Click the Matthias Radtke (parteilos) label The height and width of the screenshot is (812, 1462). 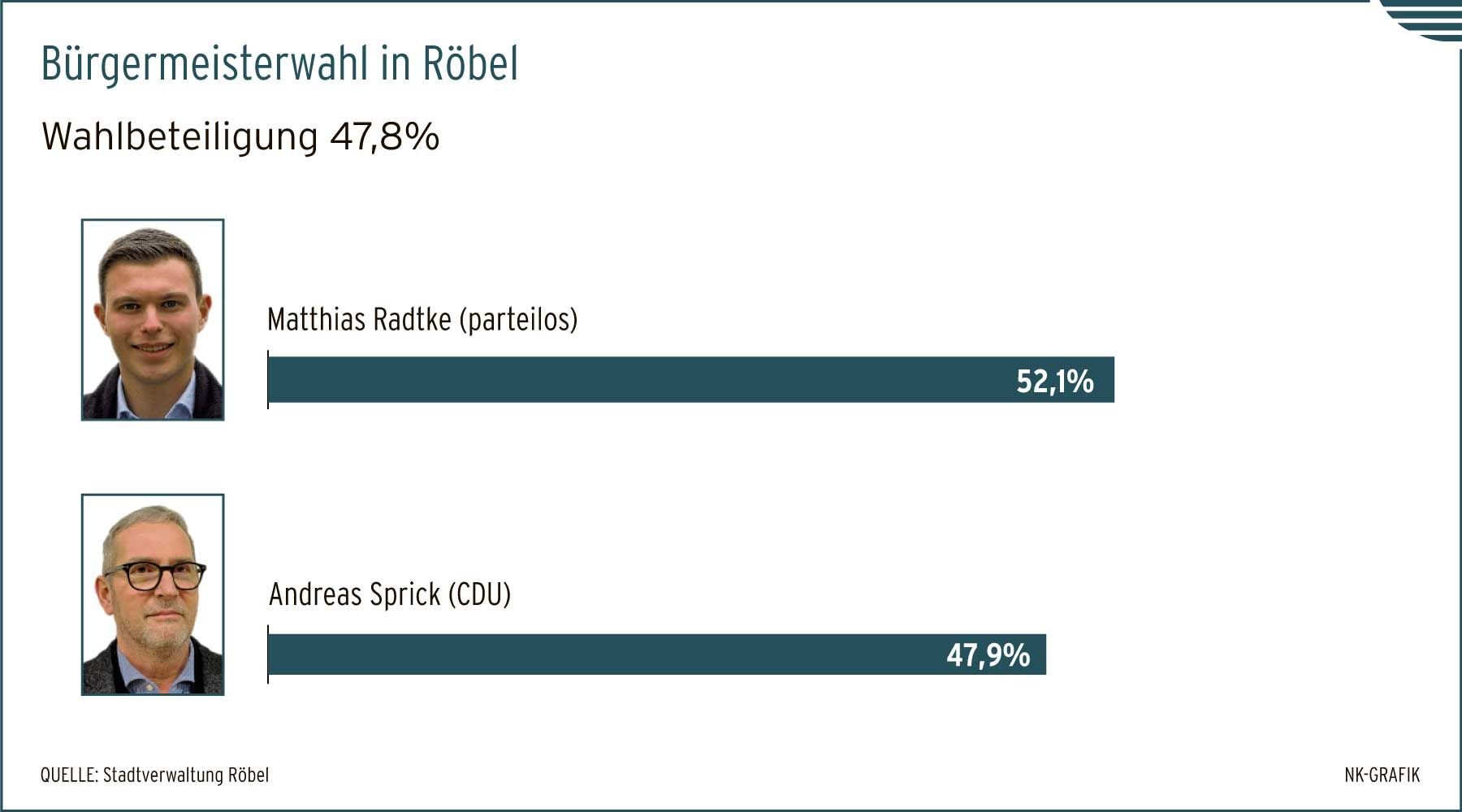click(422, 320)
